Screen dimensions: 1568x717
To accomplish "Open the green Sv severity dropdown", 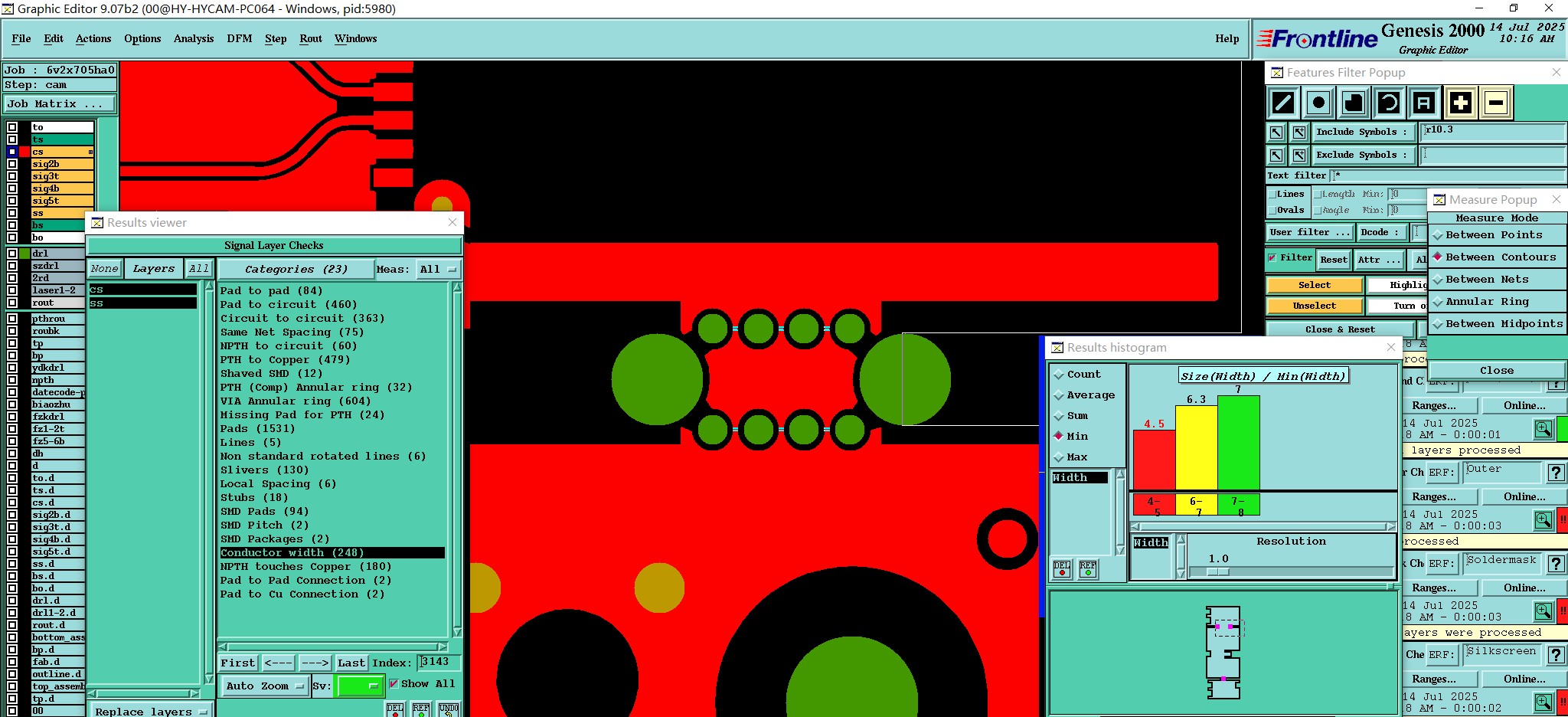I will coord(360,686).
